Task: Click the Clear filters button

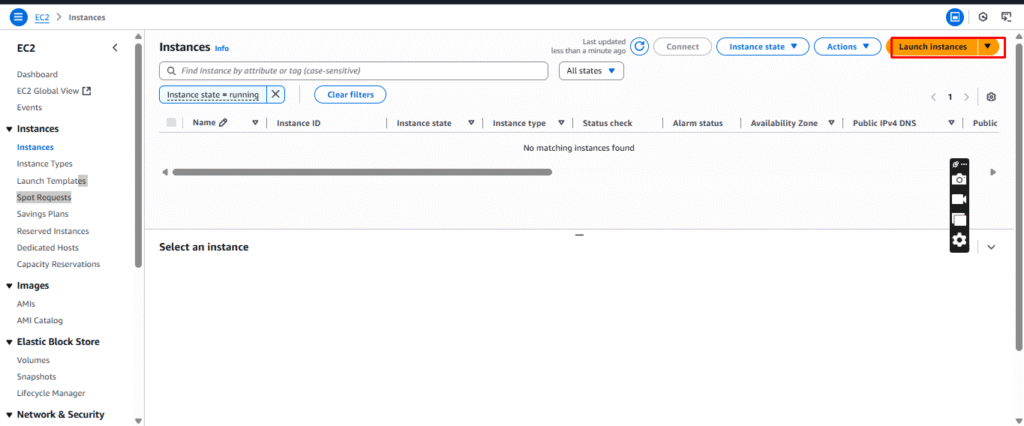Action: 350,95
